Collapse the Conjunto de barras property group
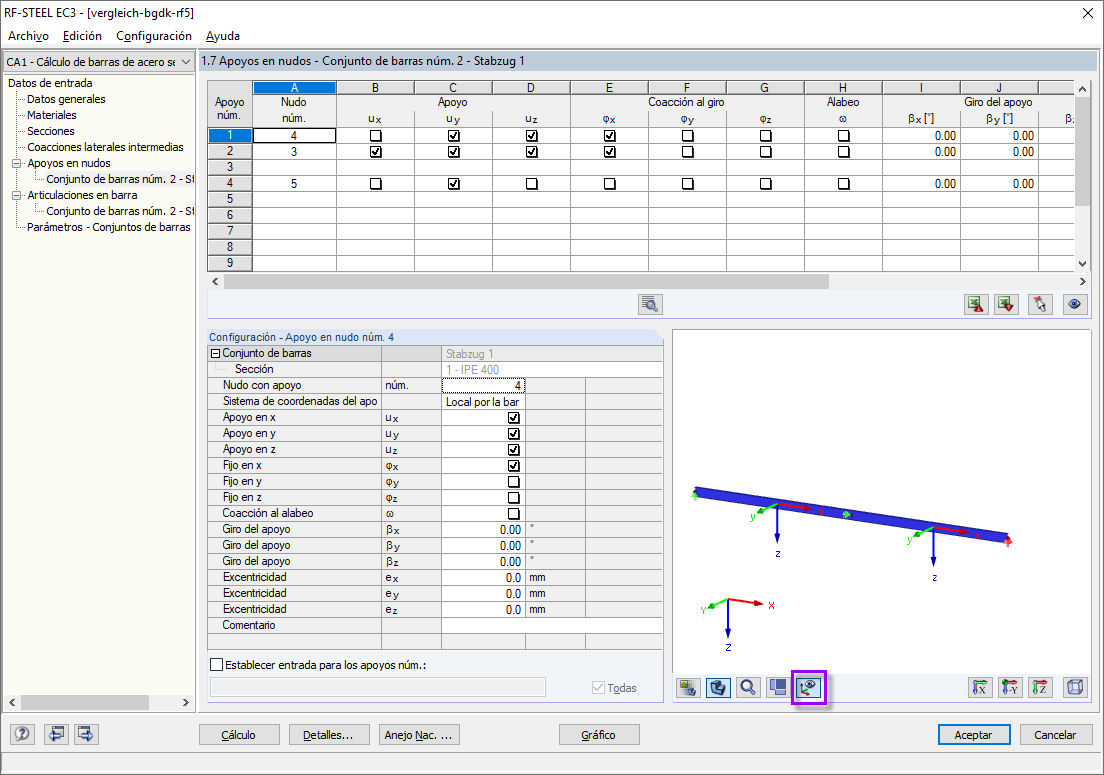This screenshot has height=775, width=1104. 215,353
